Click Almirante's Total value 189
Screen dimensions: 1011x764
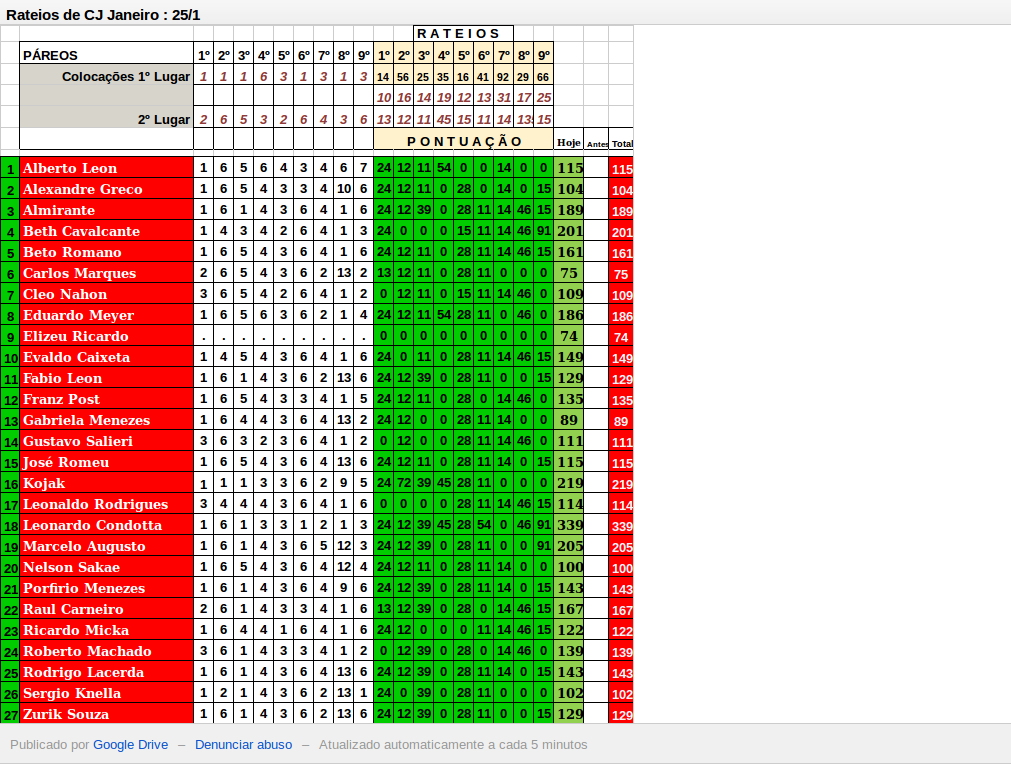[x=622, y=211]
